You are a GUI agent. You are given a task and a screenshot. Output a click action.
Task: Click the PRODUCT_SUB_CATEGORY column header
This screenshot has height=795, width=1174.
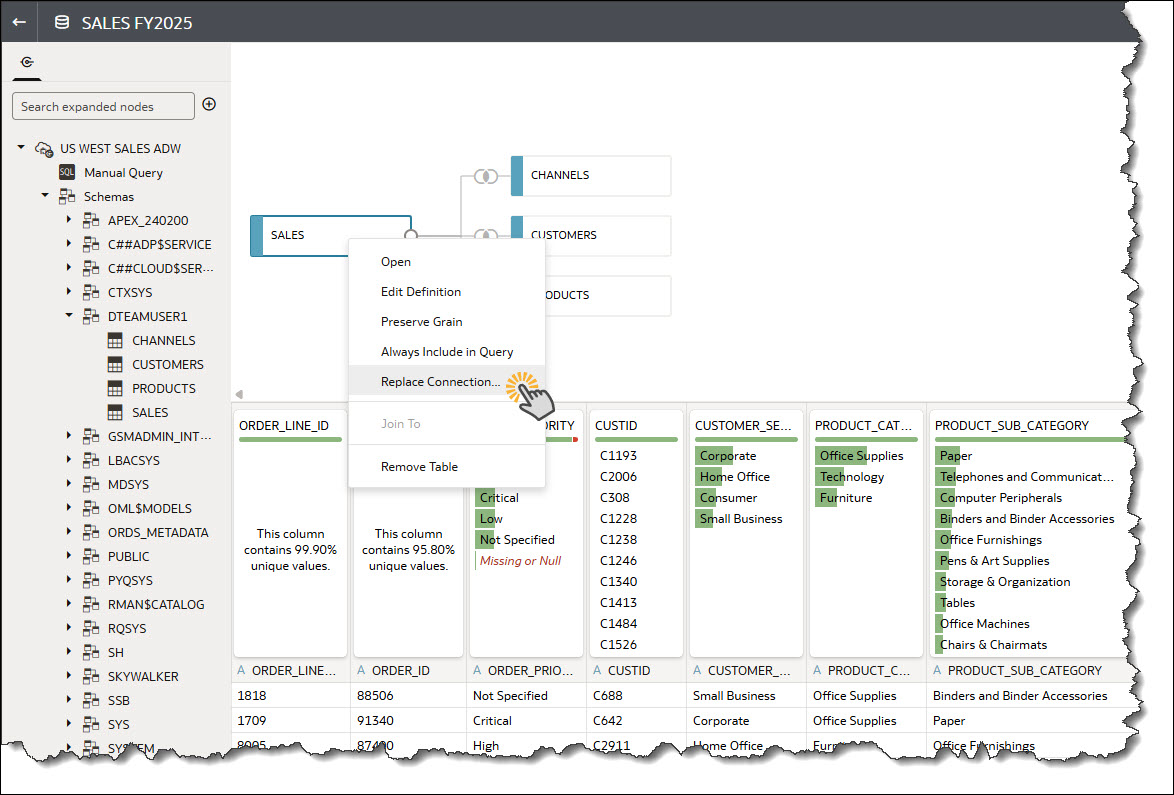[1012, 426]
